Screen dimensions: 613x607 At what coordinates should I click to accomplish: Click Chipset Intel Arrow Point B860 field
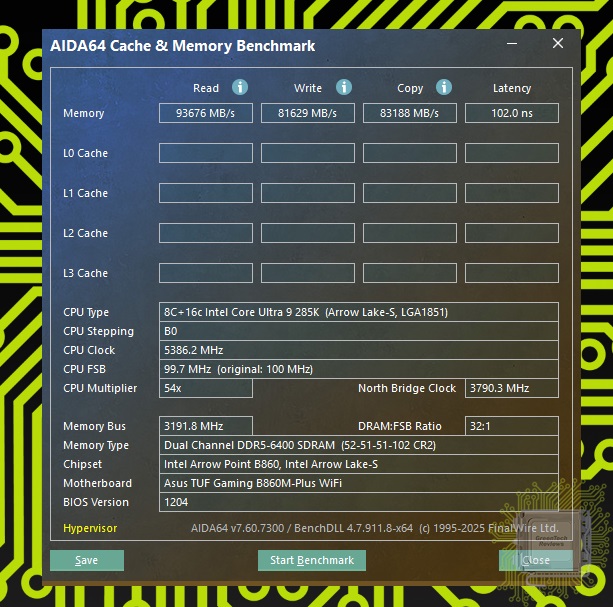(358, 464)
